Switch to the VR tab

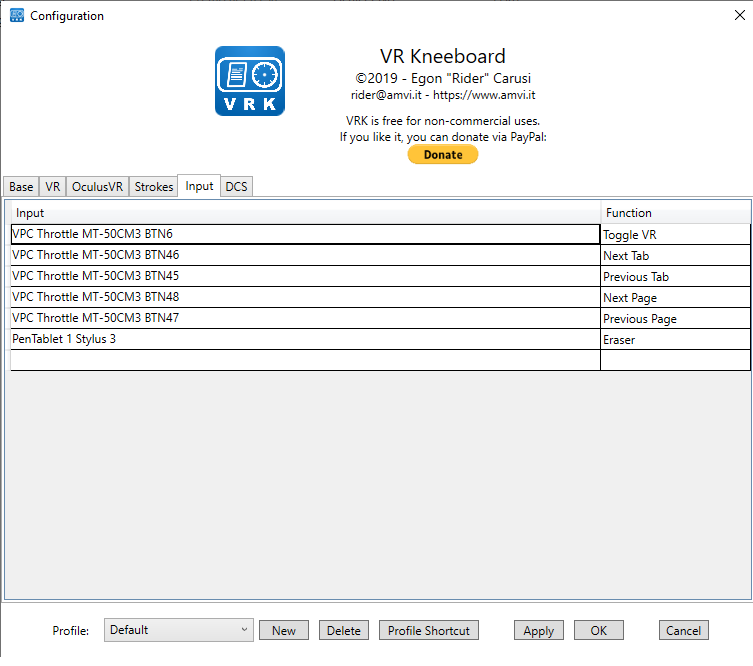[x=52, y=187]
